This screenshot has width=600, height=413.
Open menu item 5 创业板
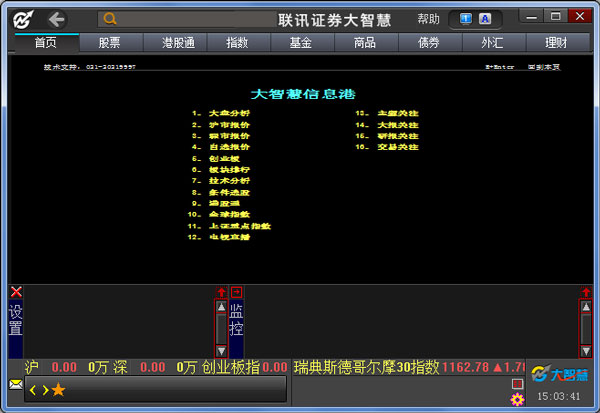[x=216, y=158]
